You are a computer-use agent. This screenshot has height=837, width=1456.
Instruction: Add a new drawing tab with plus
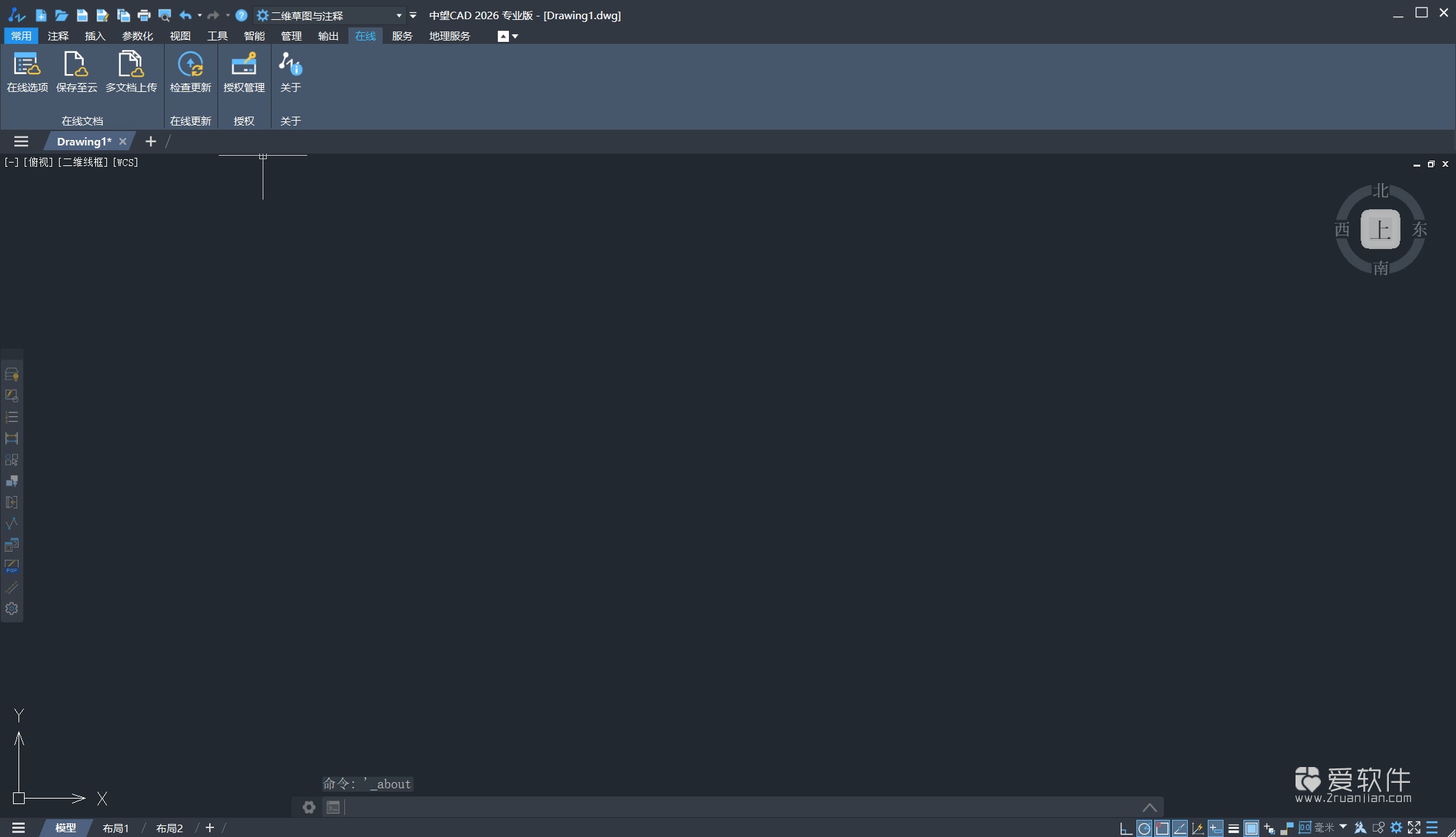click(x=151, y=141)
